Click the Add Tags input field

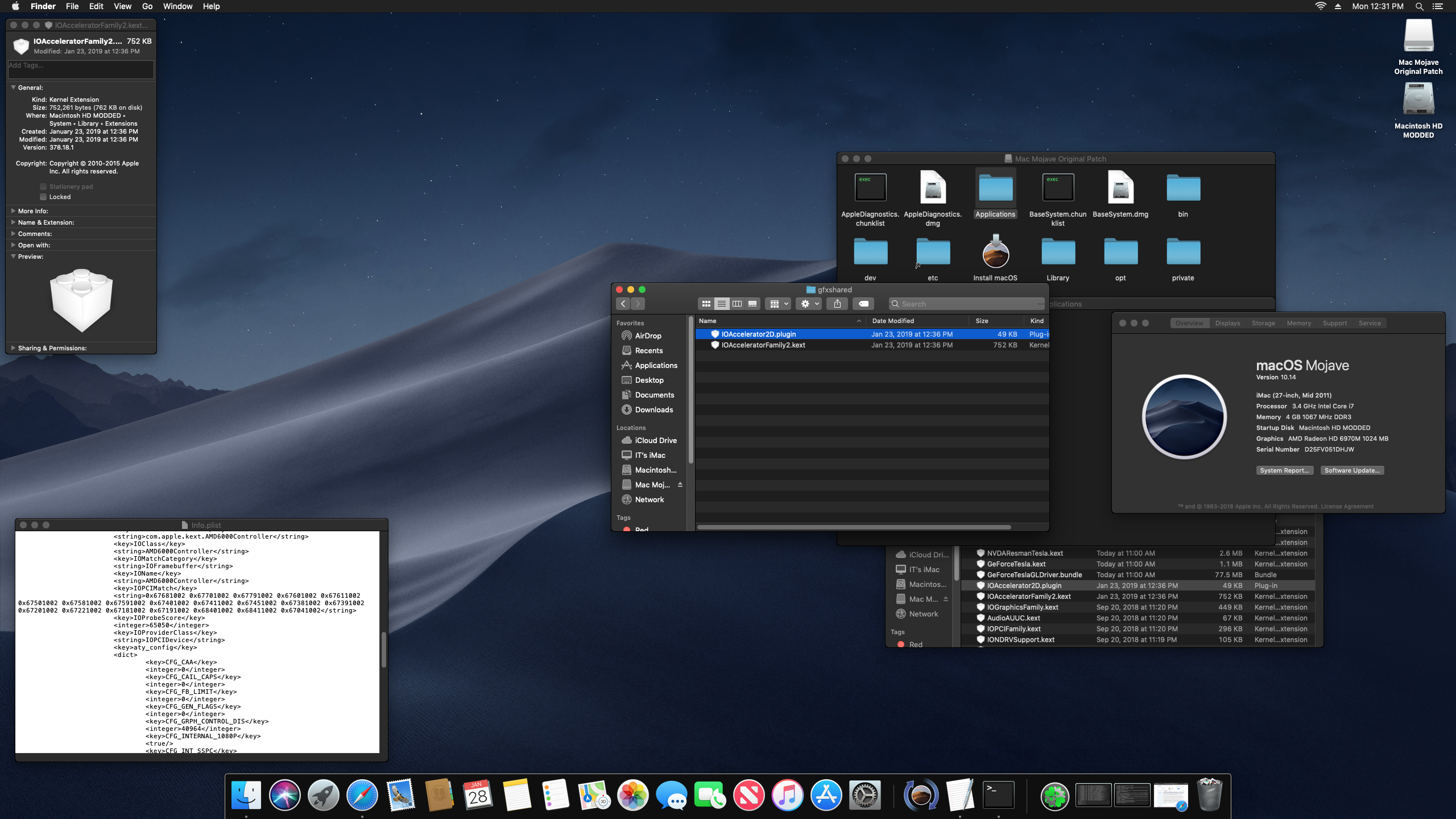81,69
